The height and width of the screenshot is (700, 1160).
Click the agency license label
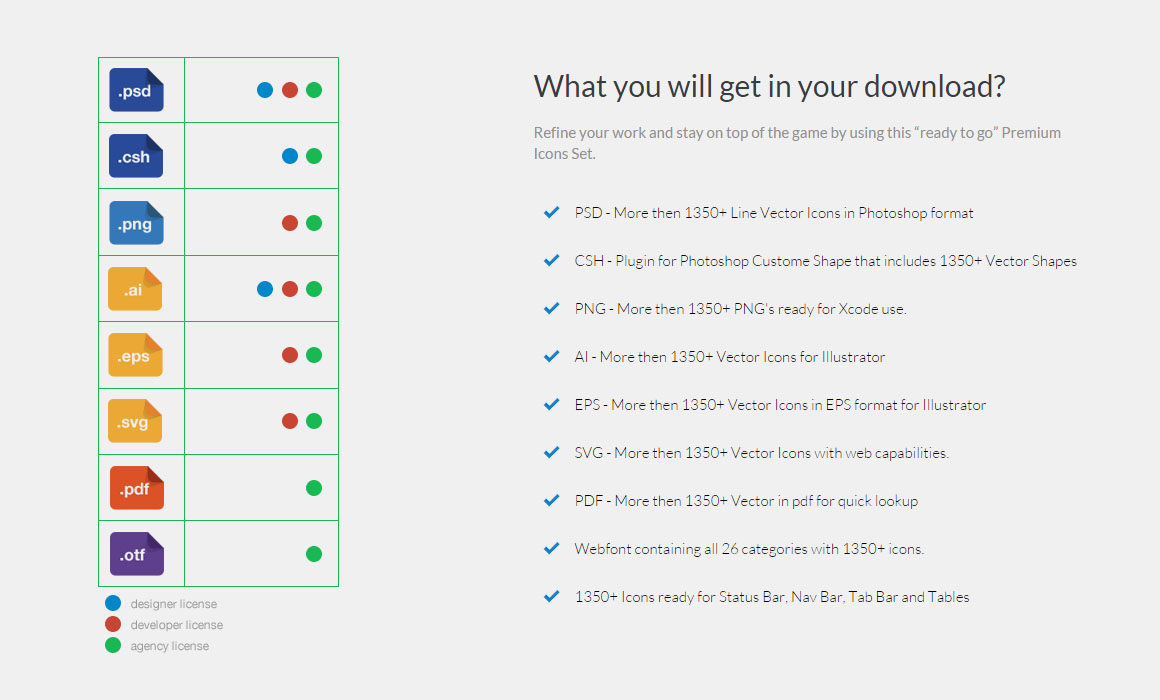coord(170,646)
